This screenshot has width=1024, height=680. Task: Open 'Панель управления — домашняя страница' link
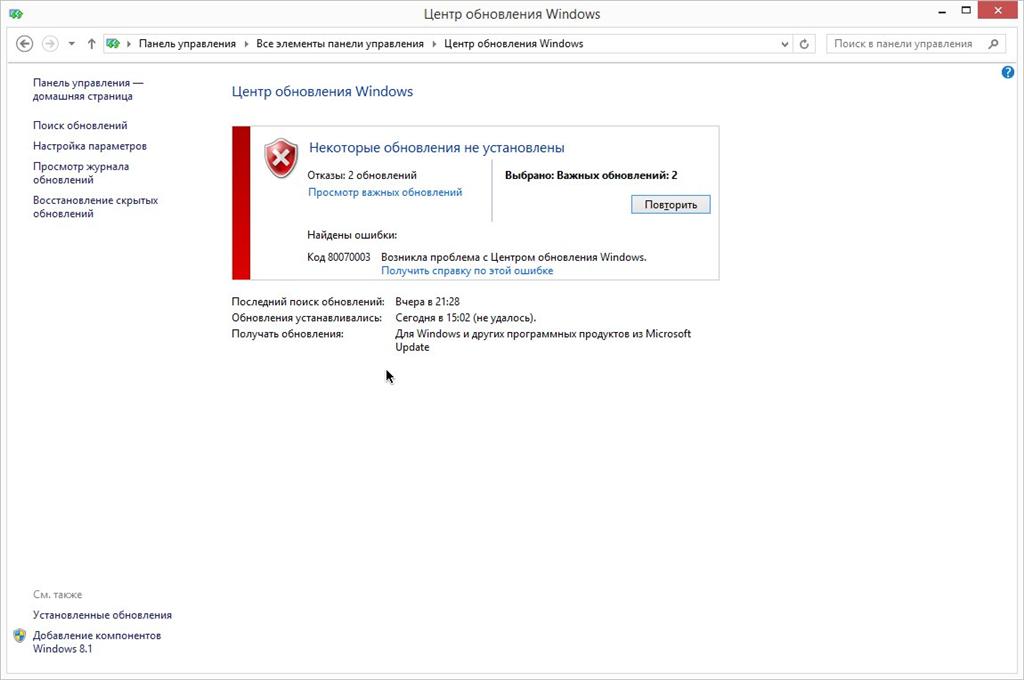[88, 89]
